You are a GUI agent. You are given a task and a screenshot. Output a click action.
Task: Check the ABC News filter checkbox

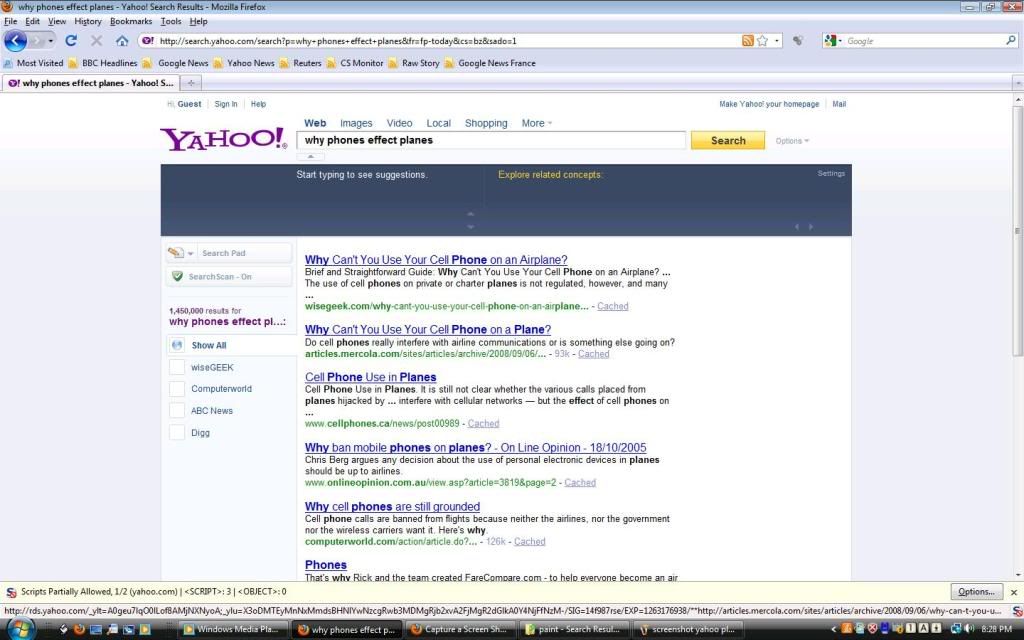tap(177, 411)
